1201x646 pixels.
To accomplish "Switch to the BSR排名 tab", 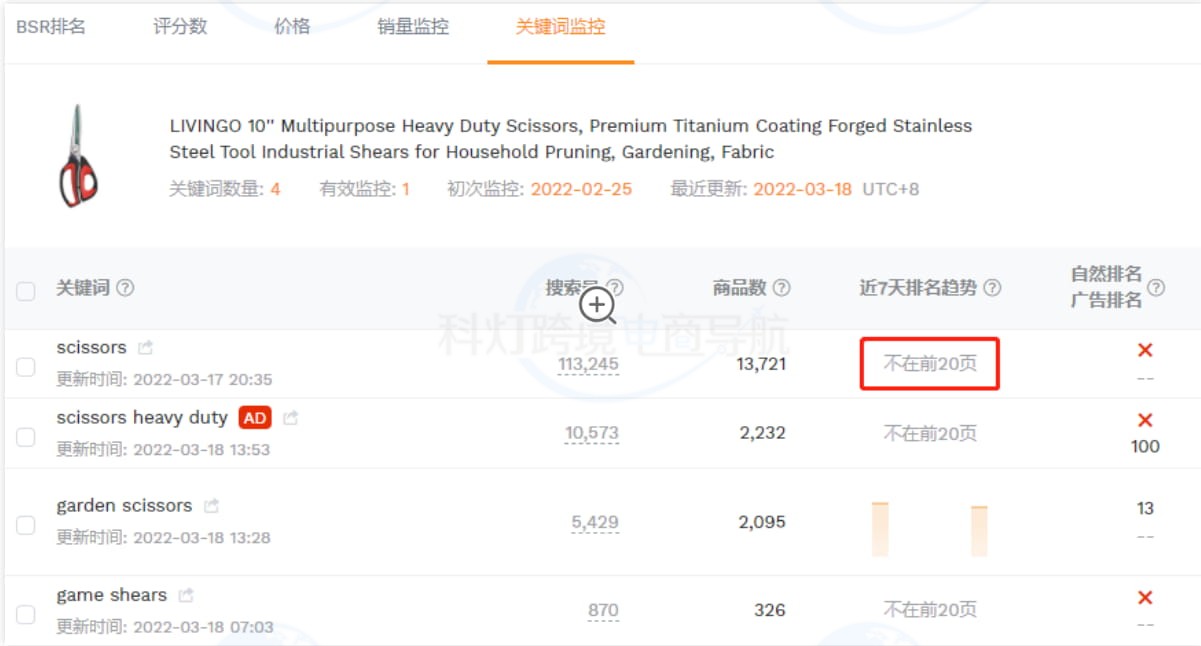I will tap(51, 27).
